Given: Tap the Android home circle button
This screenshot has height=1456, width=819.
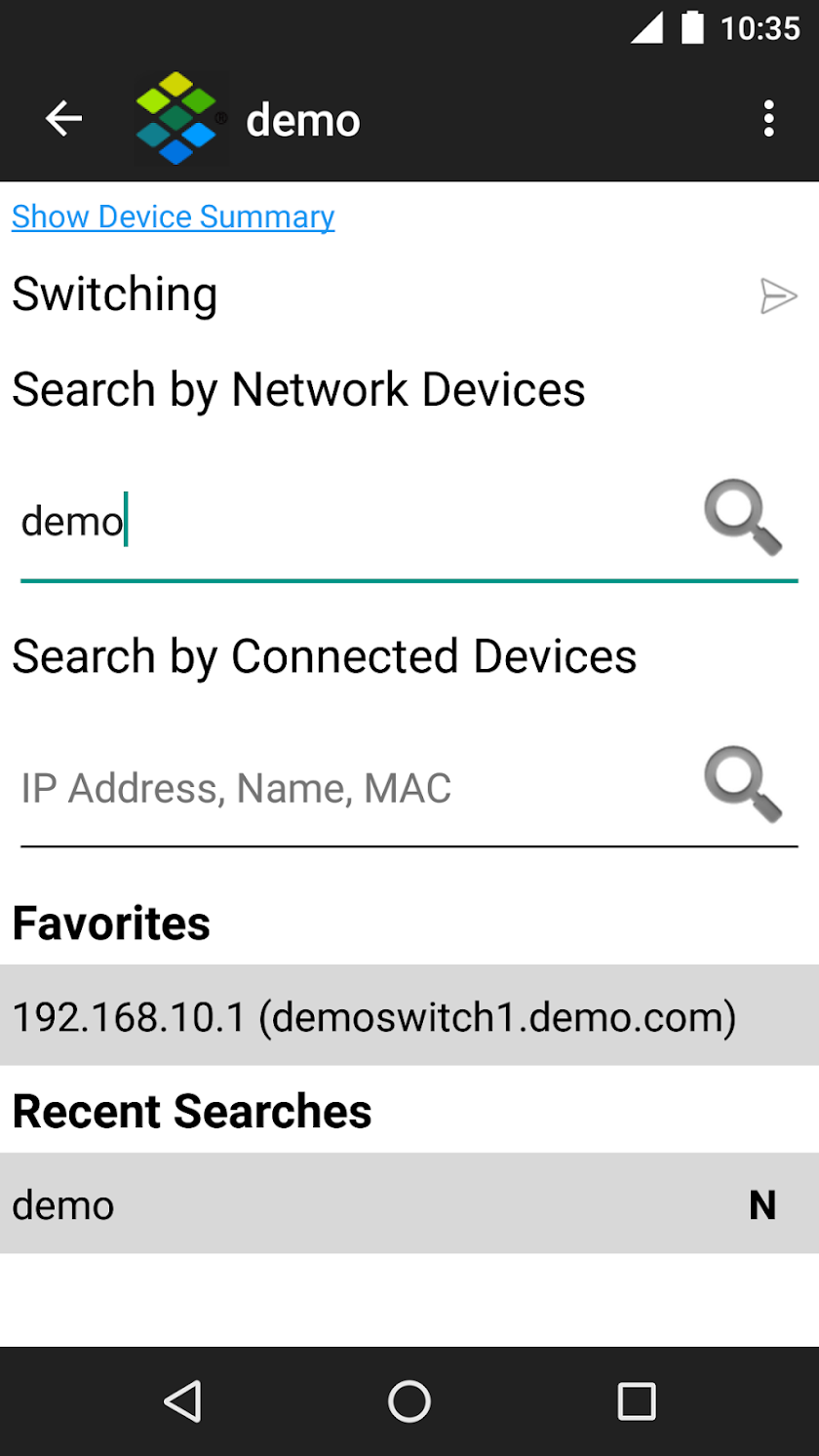Looking at the screenshot, I should click(x=409, y=1401).
